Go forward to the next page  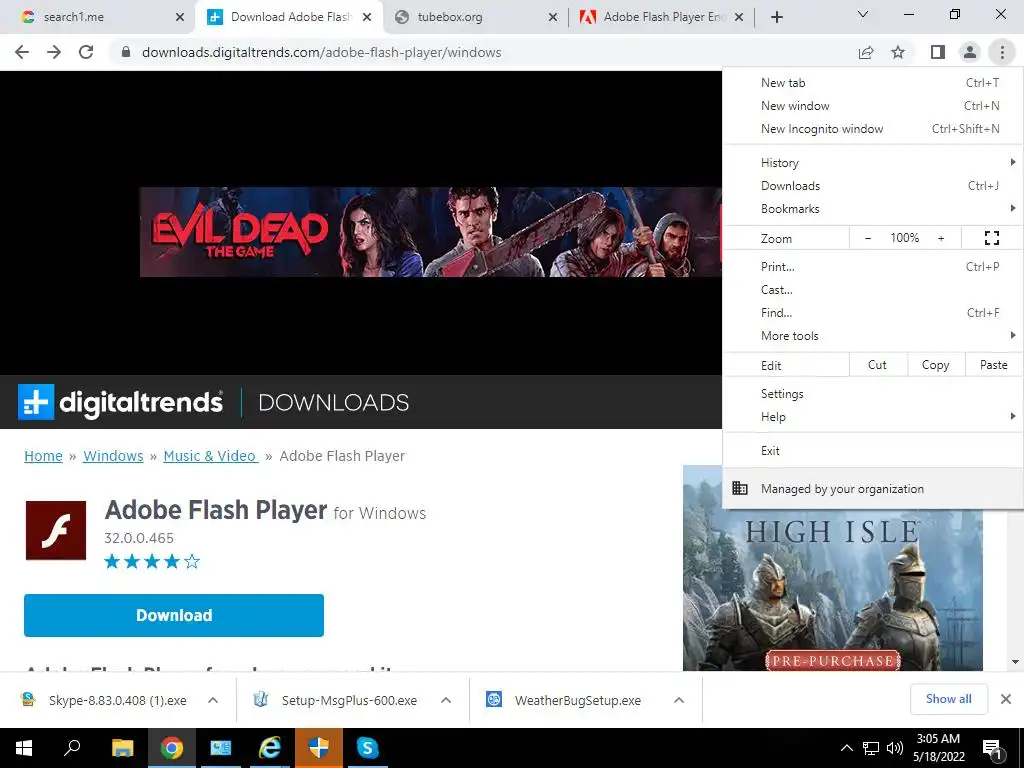coord(54,52)
